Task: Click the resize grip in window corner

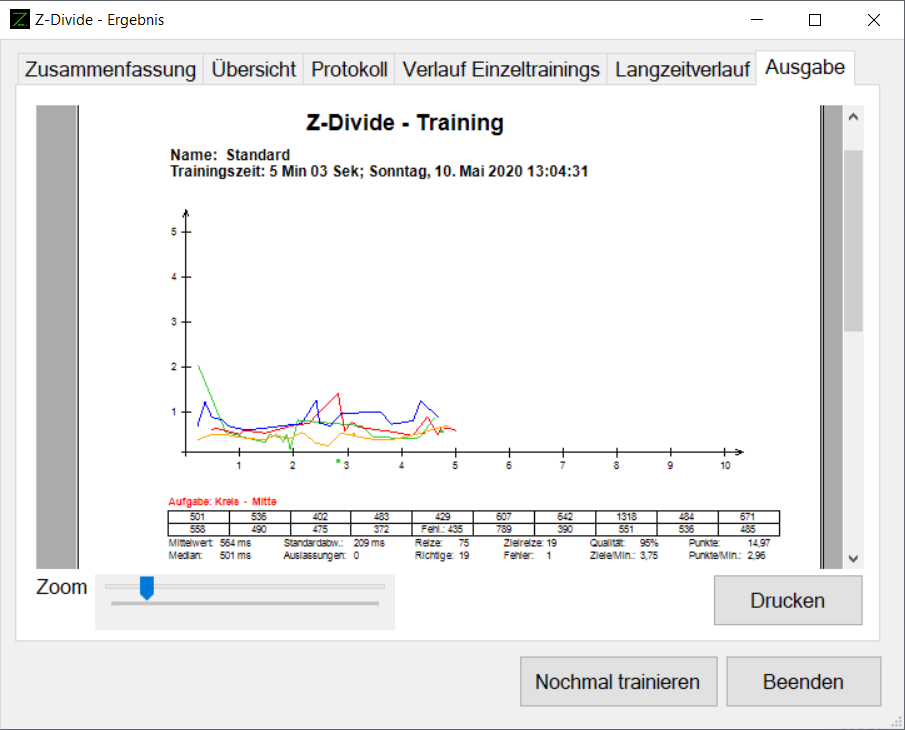Action: (896, 721)
